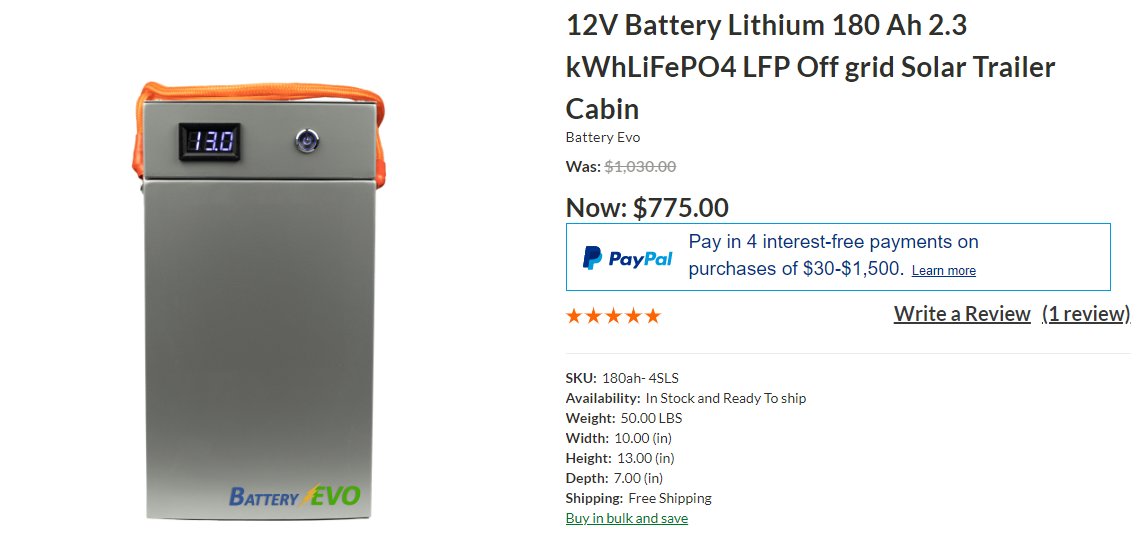This screenshot has width=1143, height=544.
Task: Click the fourth orange rating star
Action: pos(633,316)
